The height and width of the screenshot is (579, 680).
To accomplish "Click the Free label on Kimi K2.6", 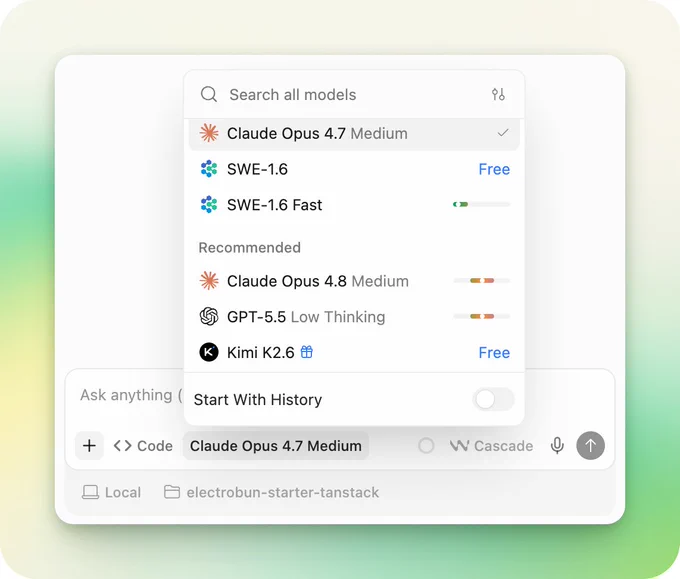I will pos(494,352).
